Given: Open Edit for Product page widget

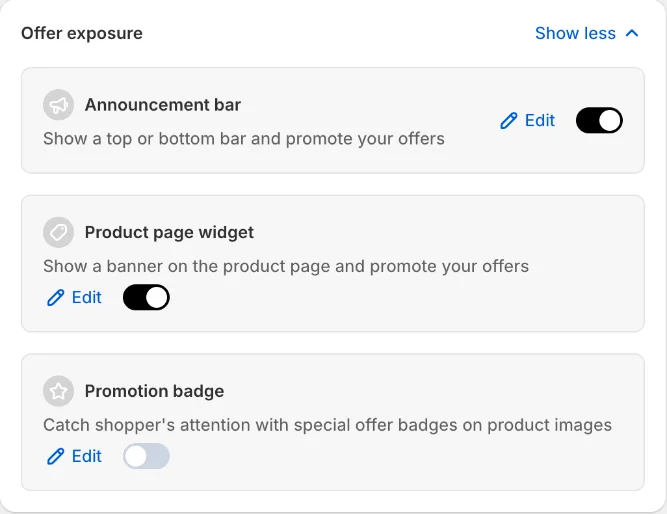Looking at the screenshot, I should (74, 297).
